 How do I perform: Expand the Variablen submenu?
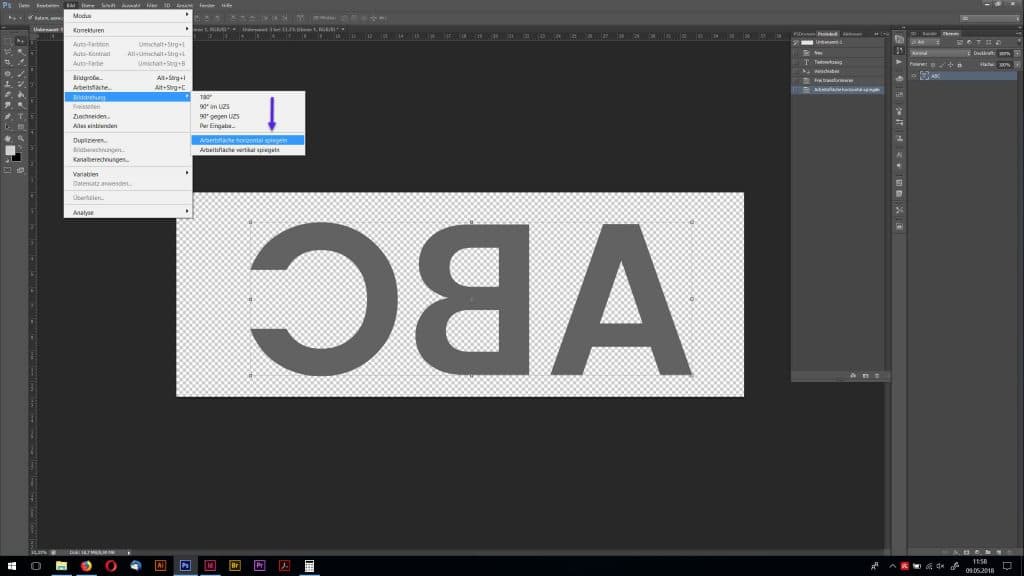128,174
